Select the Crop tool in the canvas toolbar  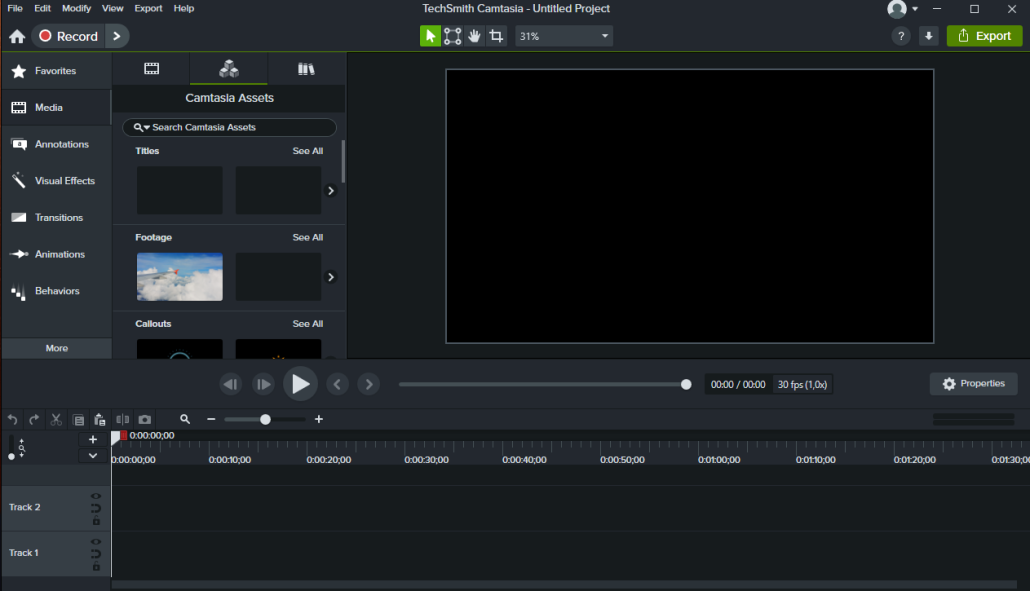pos(496,36)
